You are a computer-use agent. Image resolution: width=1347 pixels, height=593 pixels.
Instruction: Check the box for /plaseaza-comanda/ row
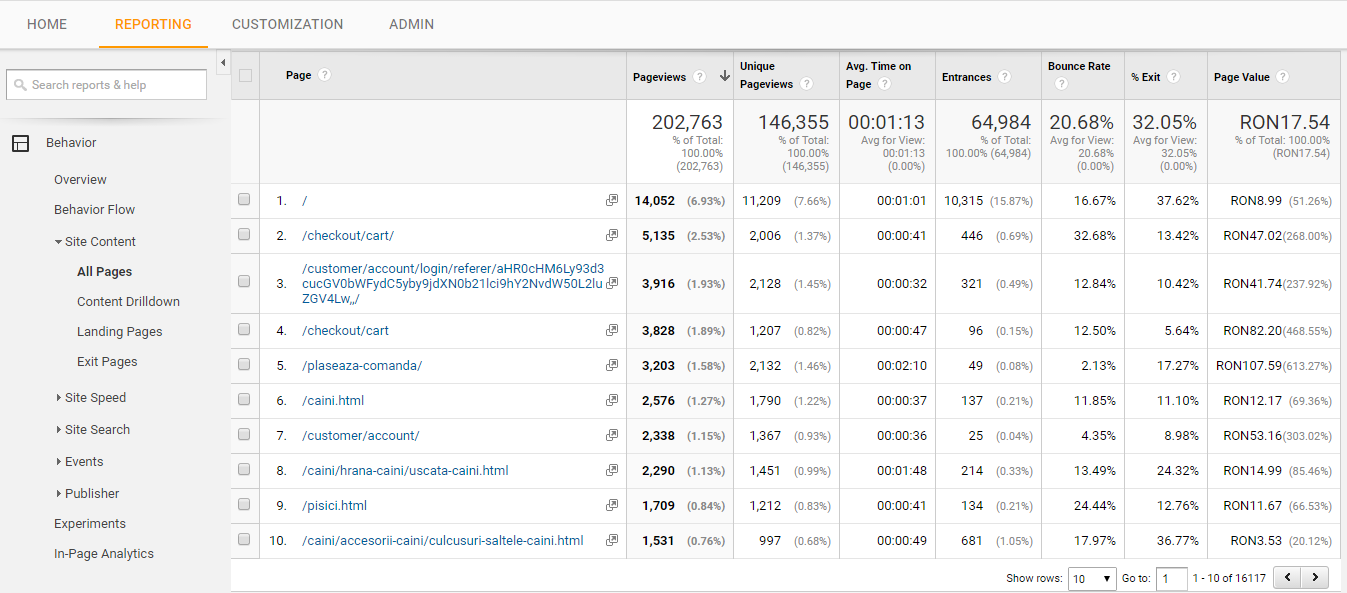pos(244,365)
